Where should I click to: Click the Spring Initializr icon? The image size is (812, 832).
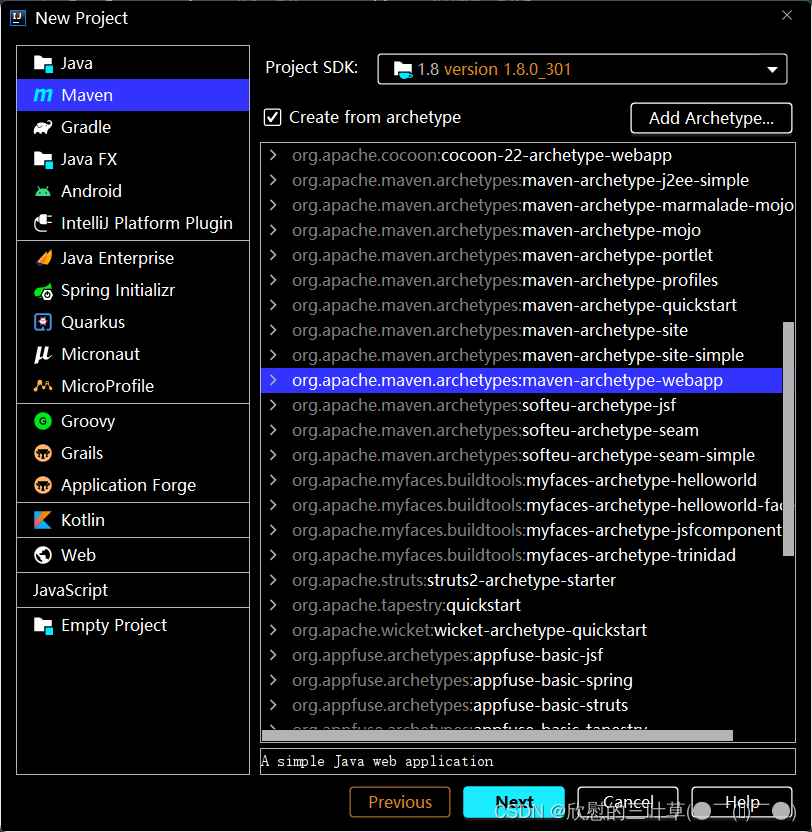click(43, 291)
